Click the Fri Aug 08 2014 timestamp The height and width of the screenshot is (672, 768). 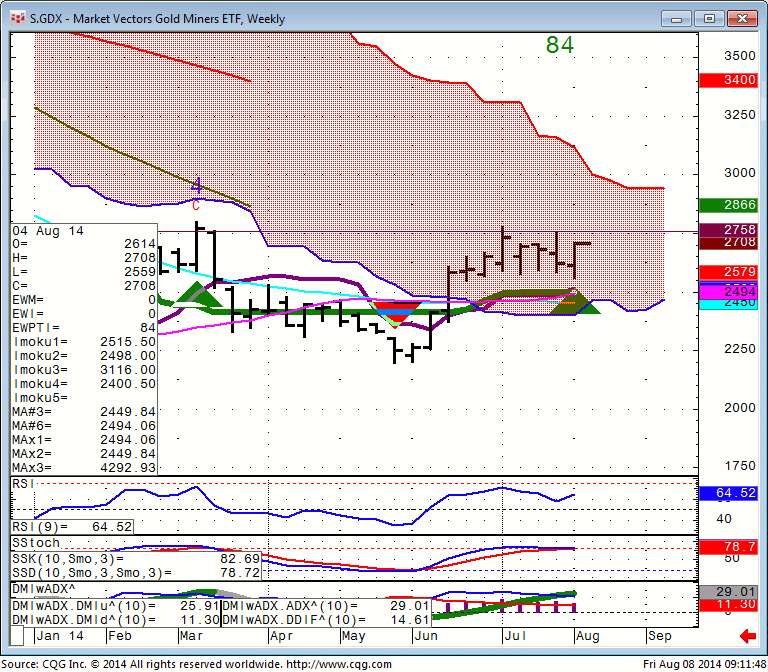[703, 665]
